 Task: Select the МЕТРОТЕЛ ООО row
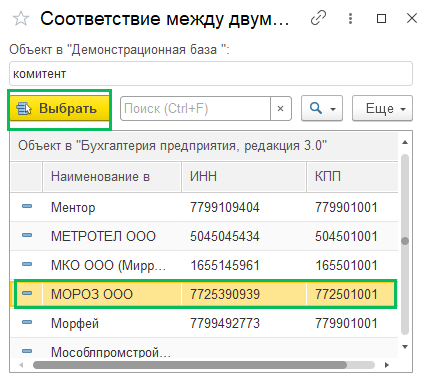pyautogui.click(x=204, y=236)
